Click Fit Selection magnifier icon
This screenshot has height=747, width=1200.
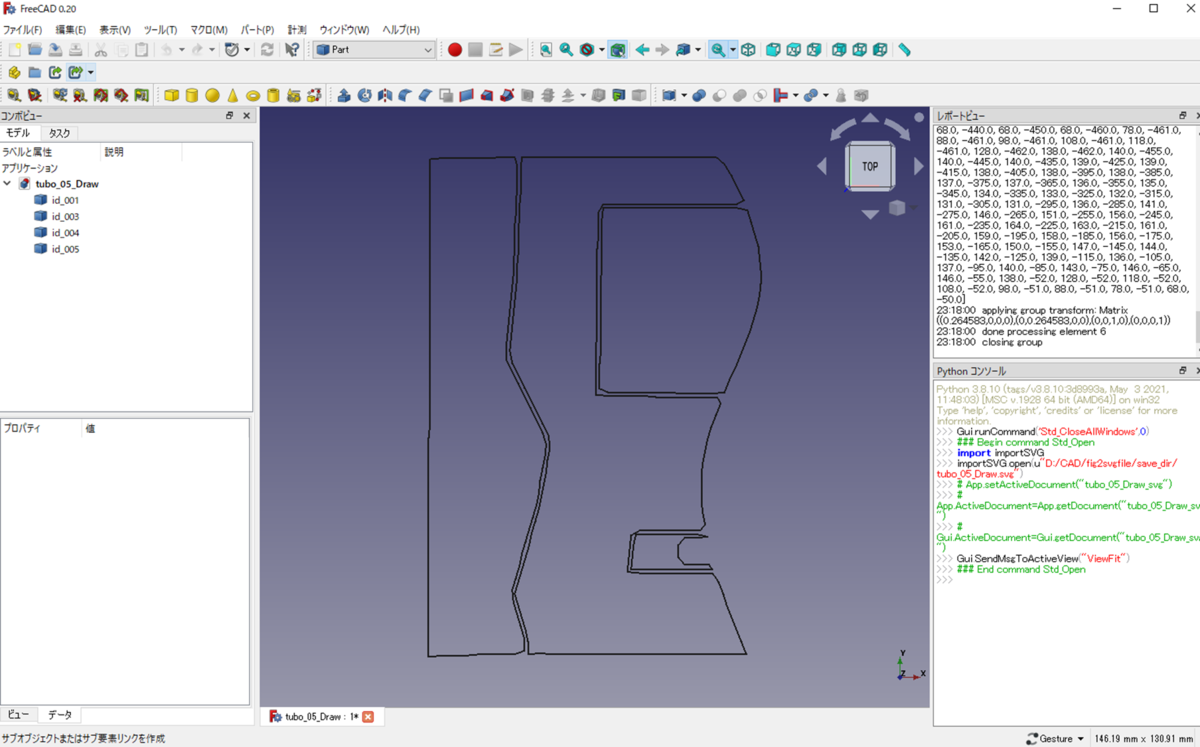click(x=566, y=49)
